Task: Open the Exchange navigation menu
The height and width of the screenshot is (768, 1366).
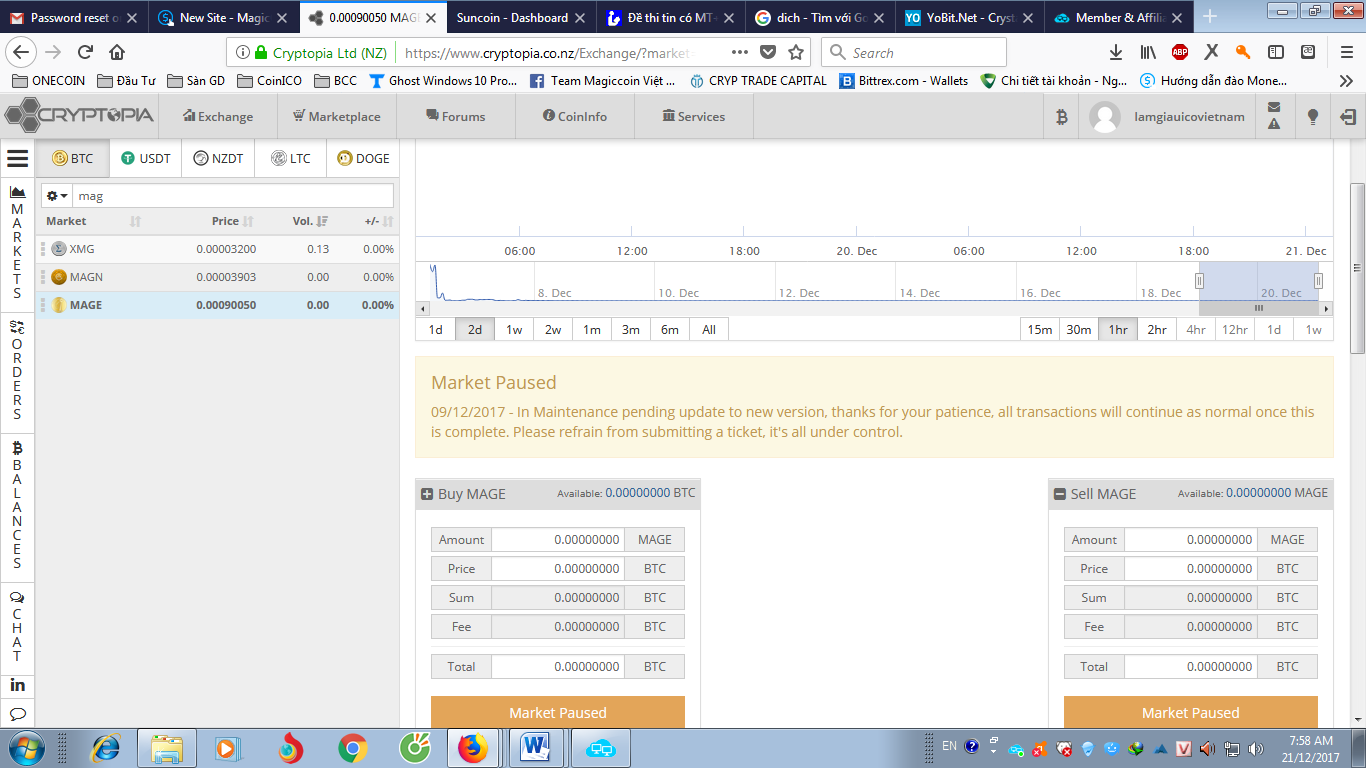Action: 218,117
